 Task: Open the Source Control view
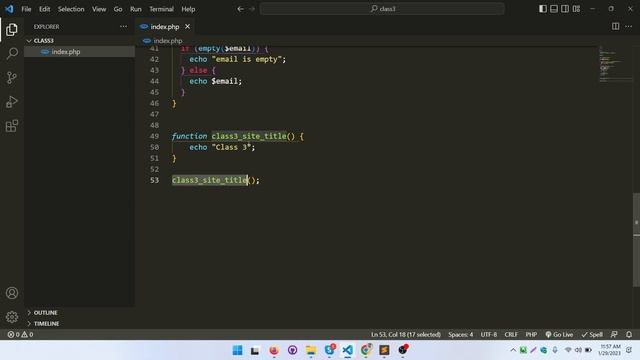pos(12,78)
